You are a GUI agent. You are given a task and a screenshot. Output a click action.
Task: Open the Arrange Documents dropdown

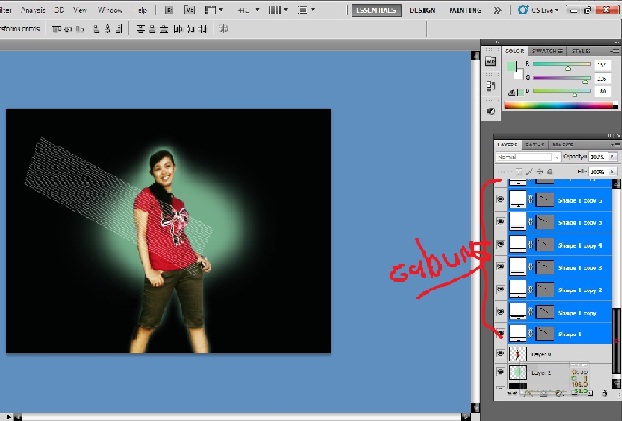click(278, 10)
